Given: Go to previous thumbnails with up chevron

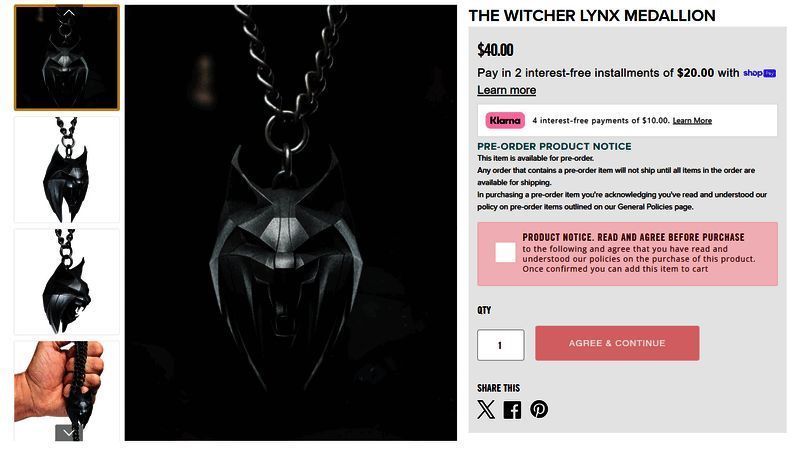Looking at the screenshot, I should [69, 12].
